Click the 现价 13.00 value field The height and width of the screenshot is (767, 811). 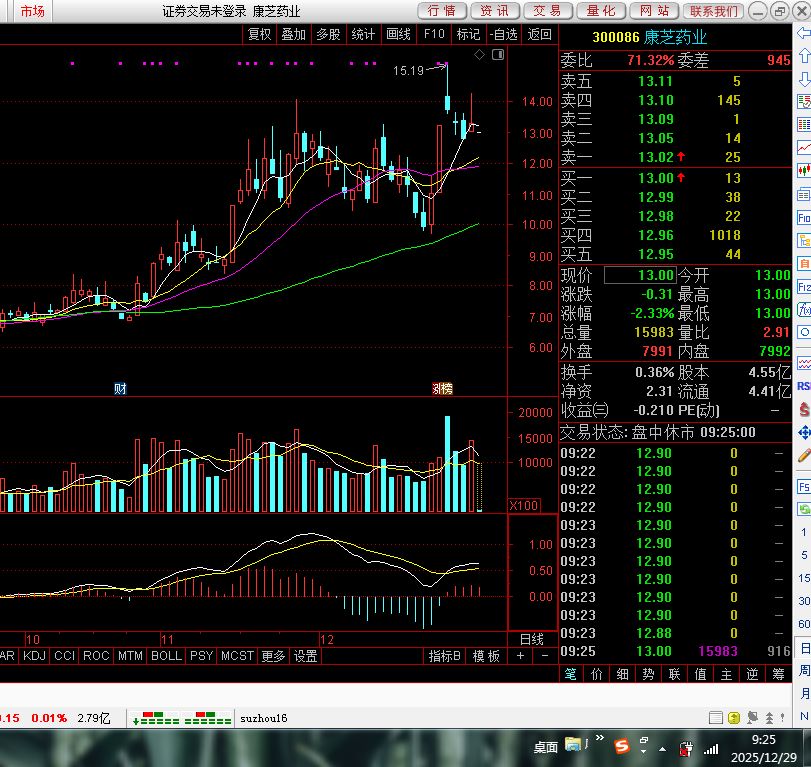click(640, 275)
